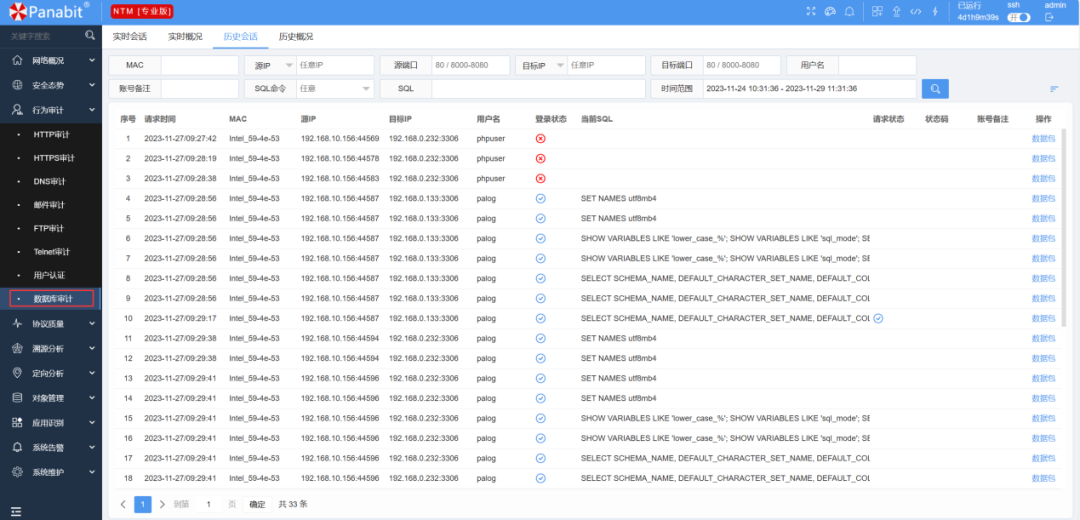Click the bell icon for 系统告警
This screenshot has width=1080, height=520.
(x=17, y=447)
